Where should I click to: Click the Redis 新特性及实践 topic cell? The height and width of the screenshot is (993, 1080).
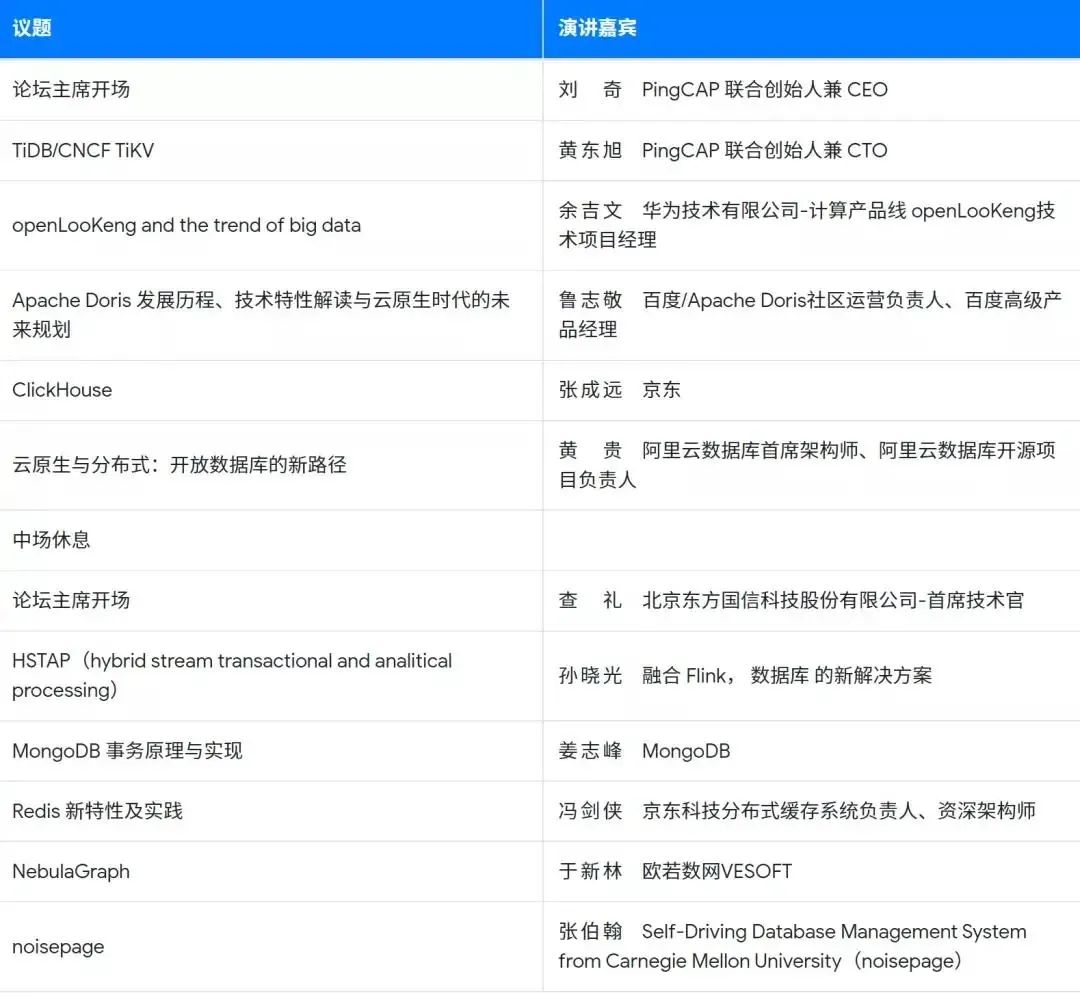pos(271,811)
